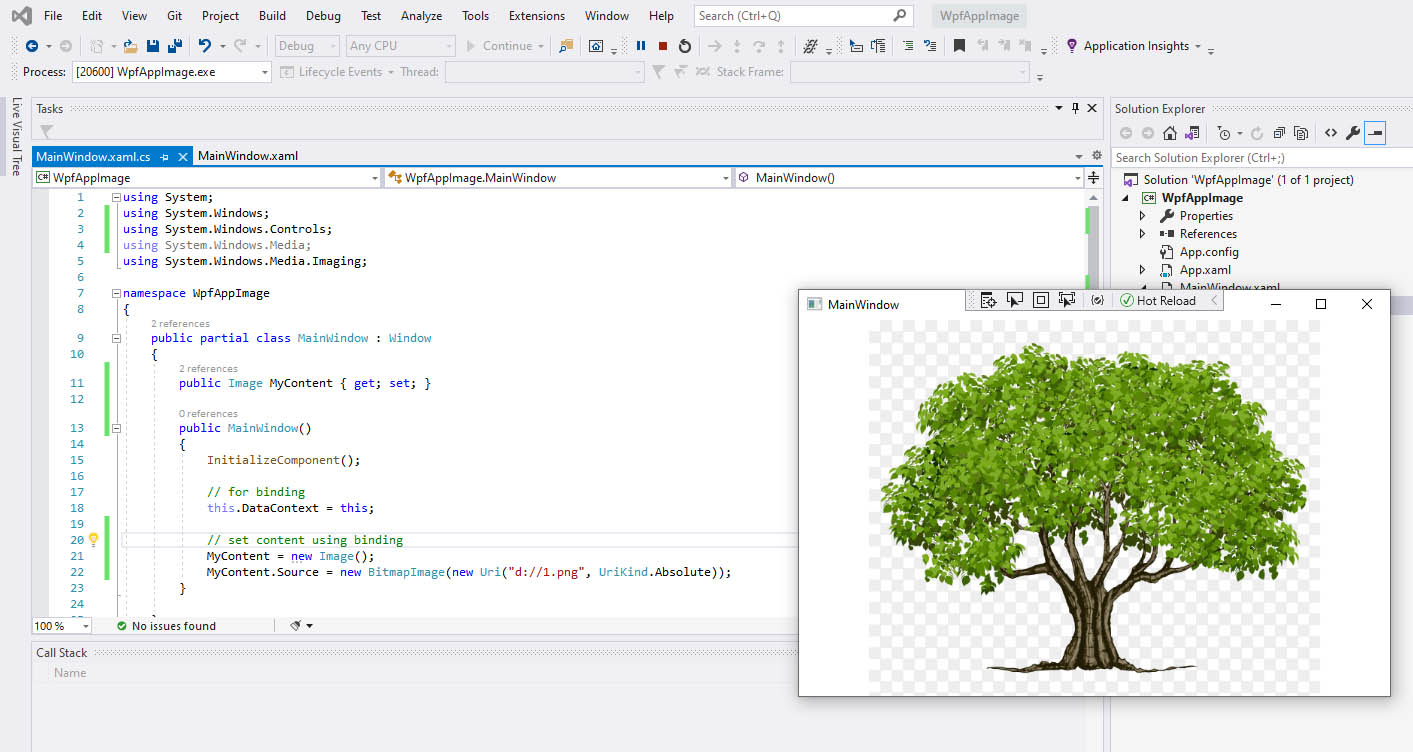The height and width of the screenshot is (752, 1413).
Task: Open the Process dropdown for WpfAppImage.exe
Action: [x=265, y=72]
